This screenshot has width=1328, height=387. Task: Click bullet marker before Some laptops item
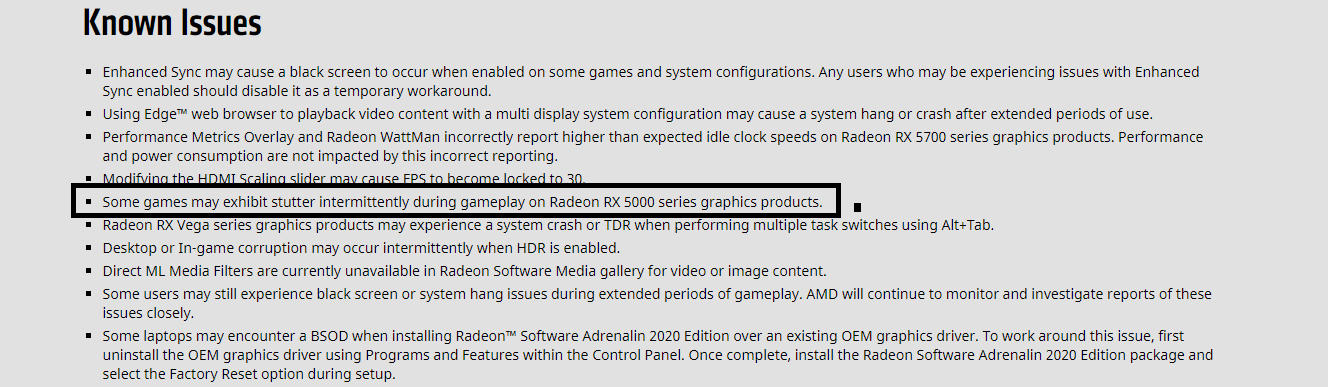point(89,337)
